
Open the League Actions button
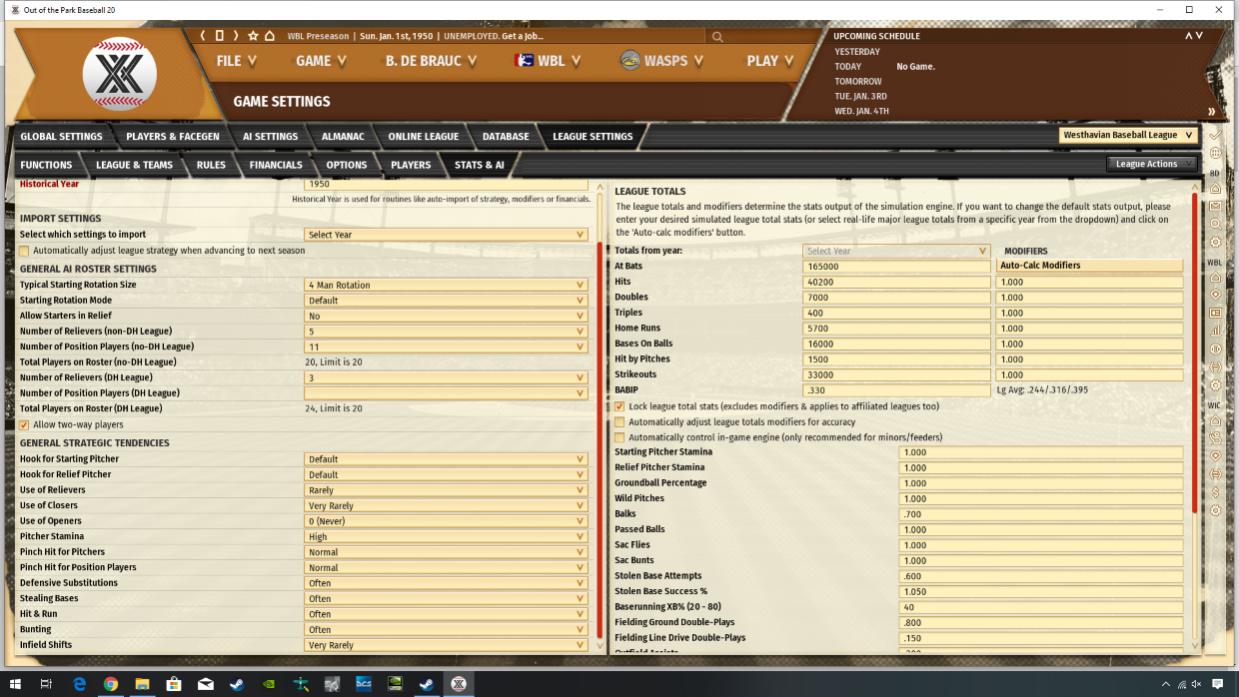pos(1152,162)
